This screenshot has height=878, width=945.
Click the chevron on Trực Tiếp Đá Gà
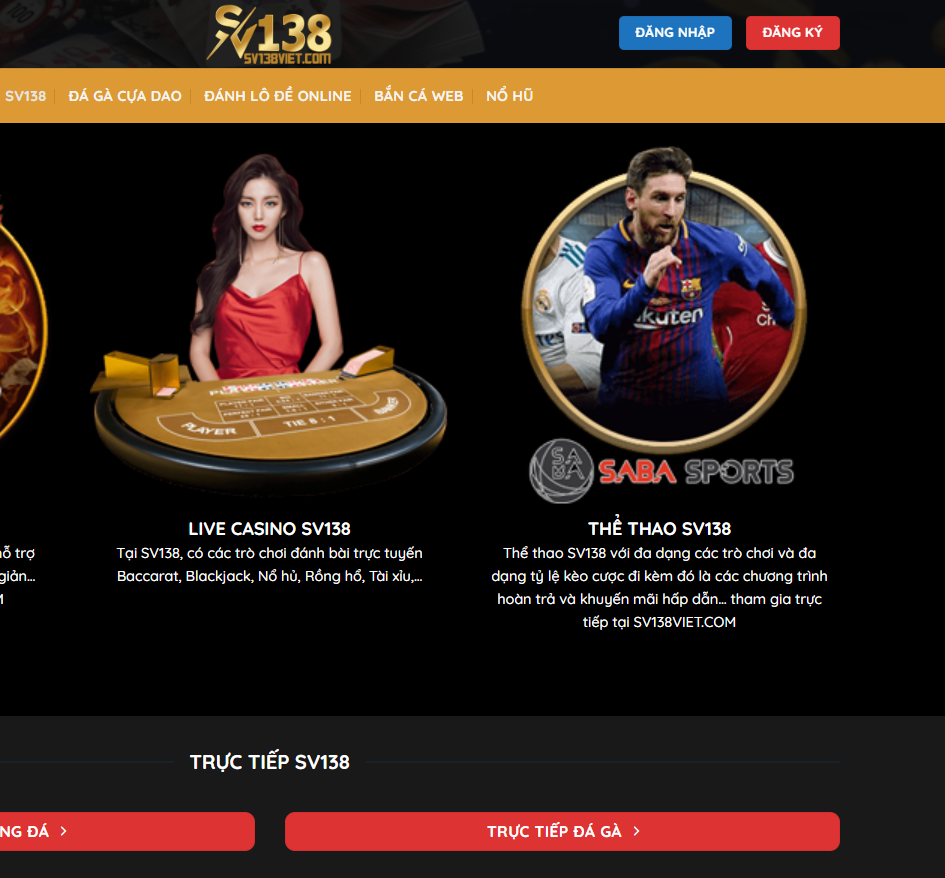(x=636, y=832)
